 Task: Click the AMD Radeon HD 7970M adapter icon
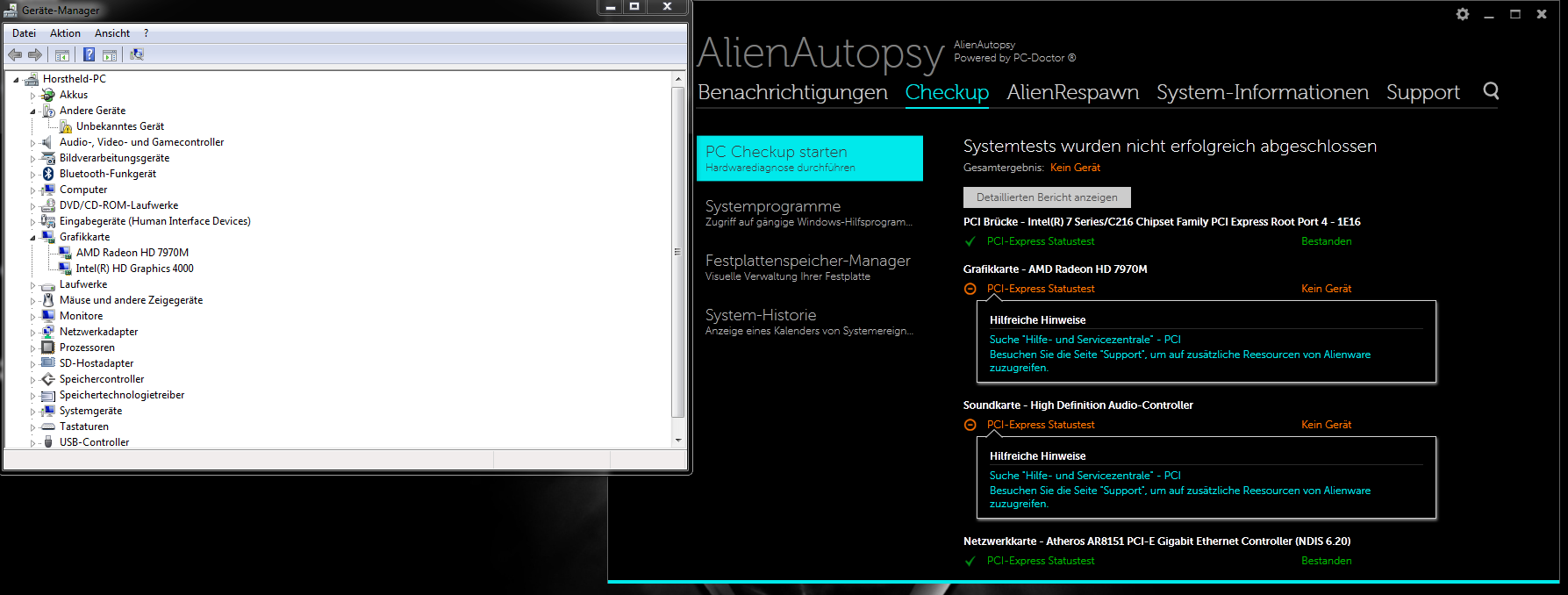pos(65,253)
